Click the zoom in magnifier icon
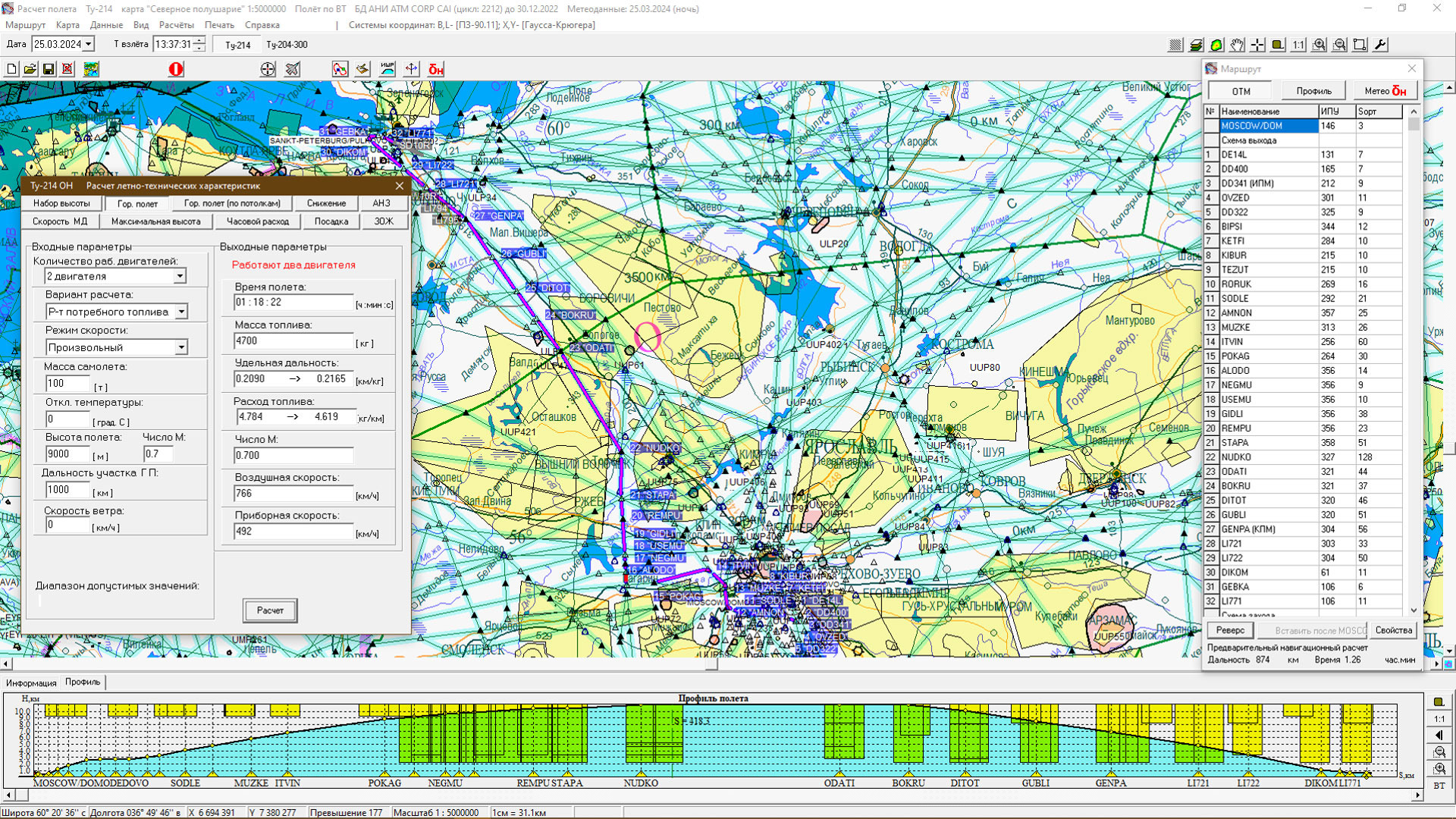This screenshot has width=1456, height=819. (1319, 45)
